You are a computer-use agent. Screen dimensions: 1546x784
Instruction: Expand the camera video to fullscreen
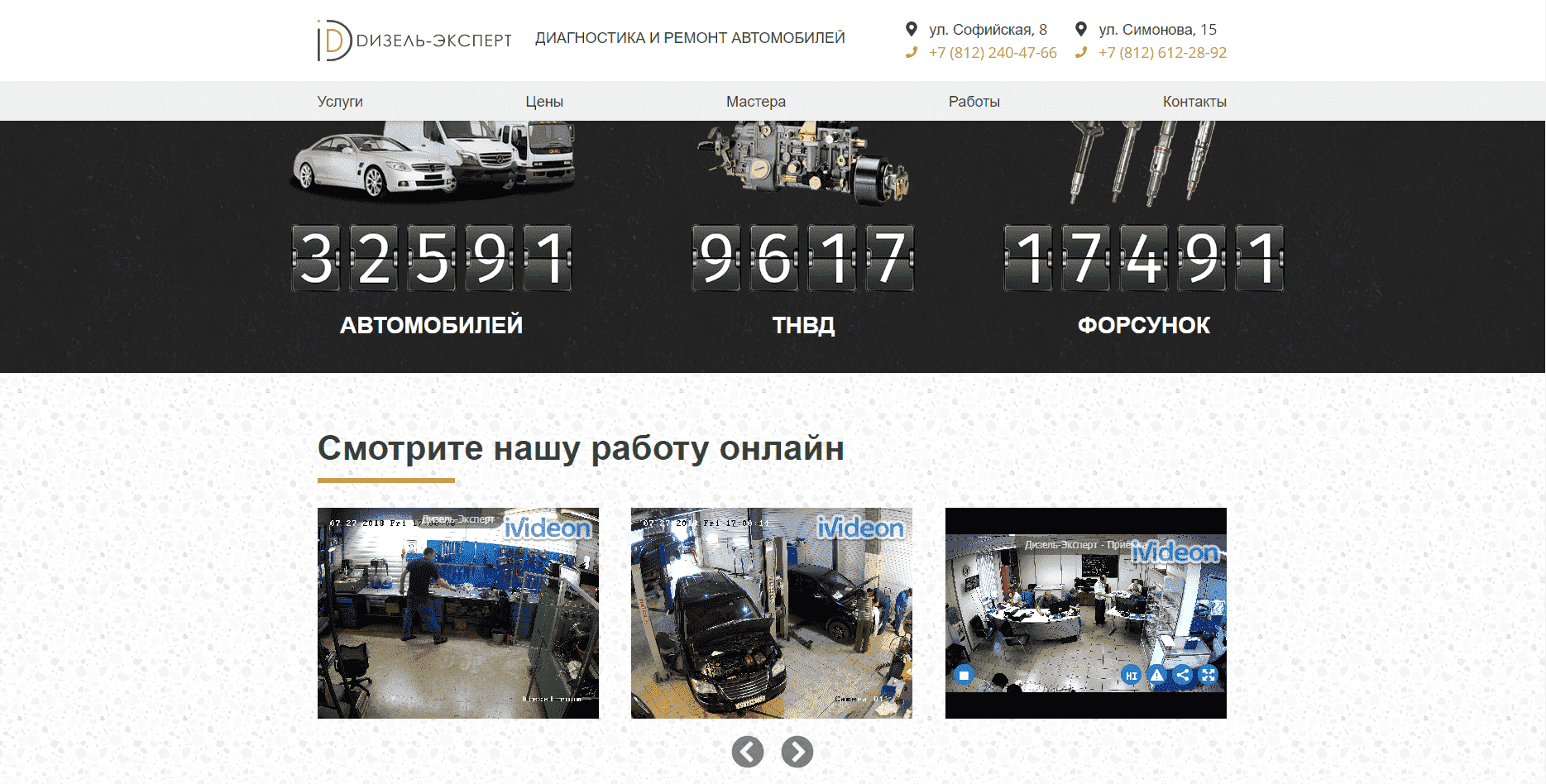pyautogui.click(x=1209, y=675)
